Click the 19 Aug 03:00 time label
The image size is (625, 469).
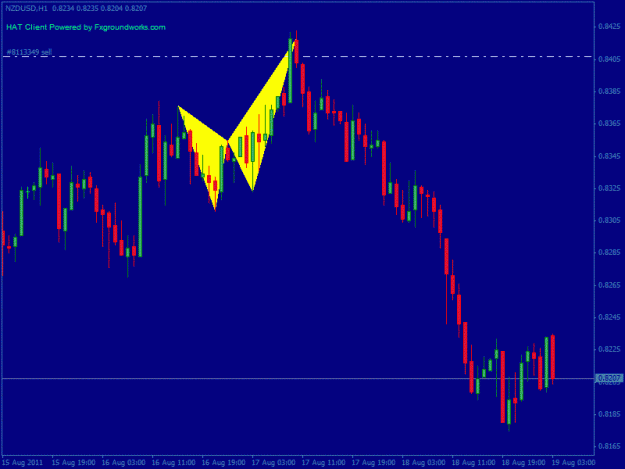(573, 462)
